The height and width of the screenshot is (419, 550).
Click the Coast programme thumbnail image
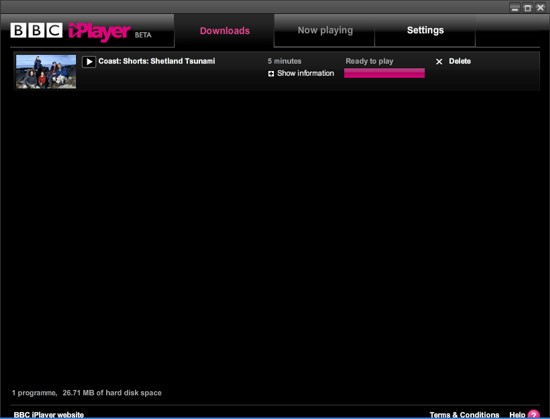[46, 72]
